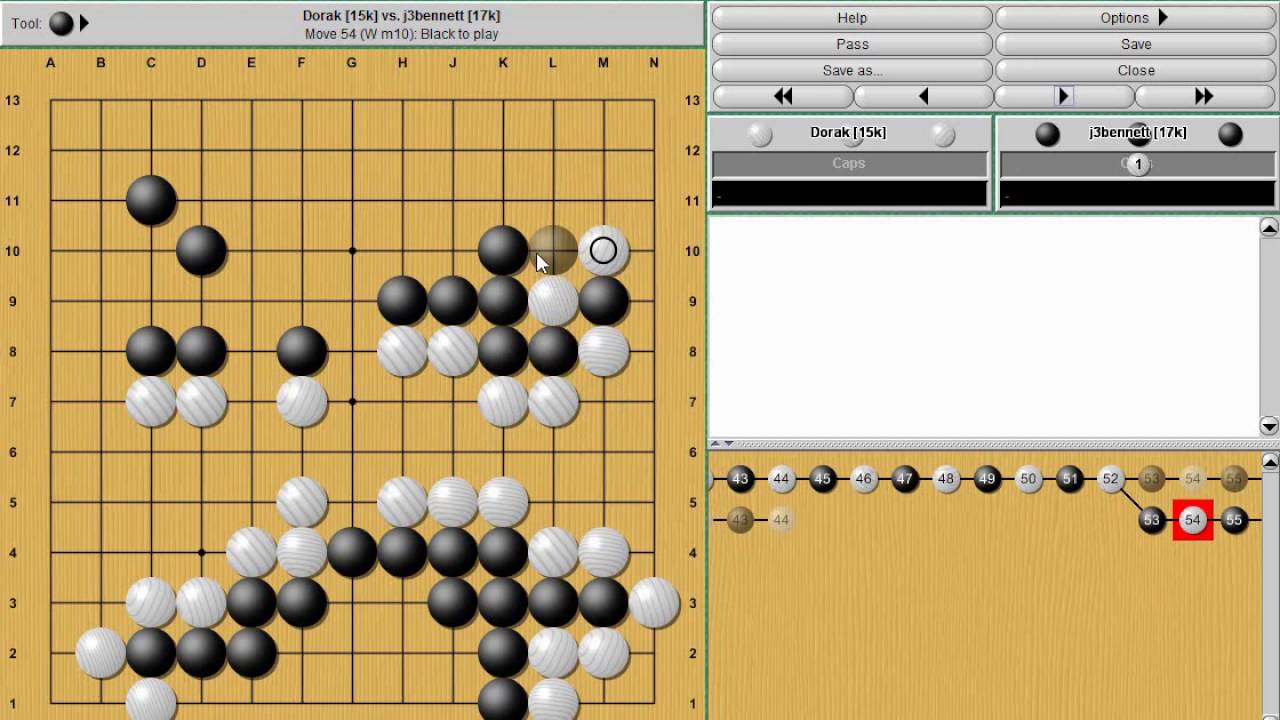Jump to game start with double-left arrows
Screen dimensions: 1280x720
(783, 96)
